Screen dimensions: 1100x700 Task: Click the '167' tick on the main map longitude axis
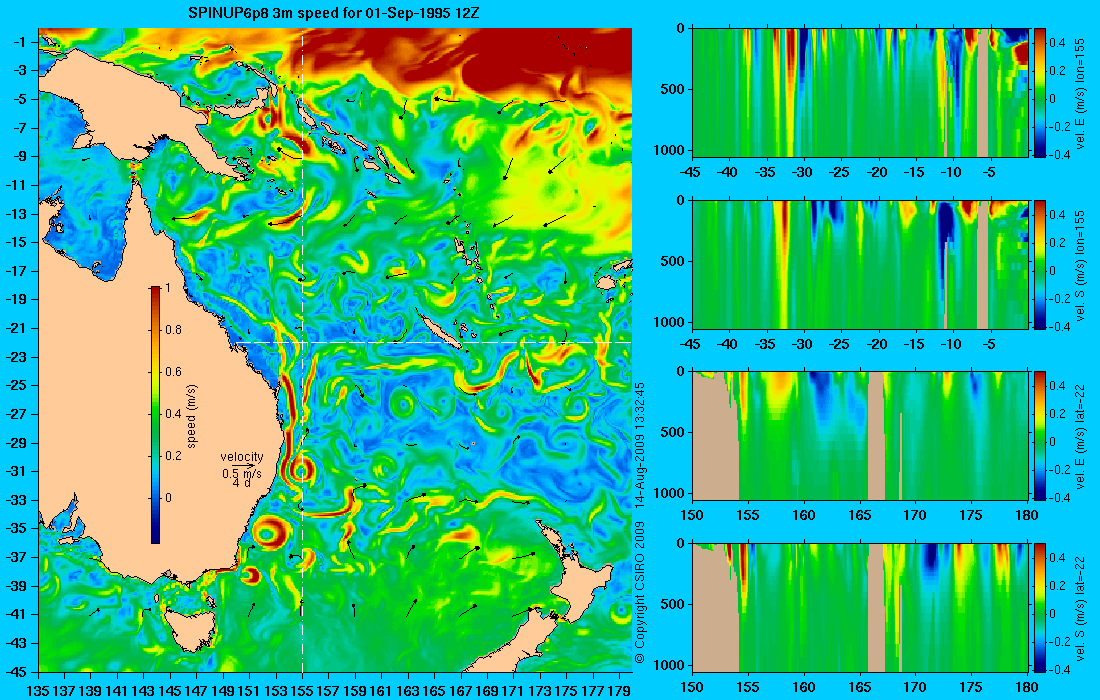[461, 690]
